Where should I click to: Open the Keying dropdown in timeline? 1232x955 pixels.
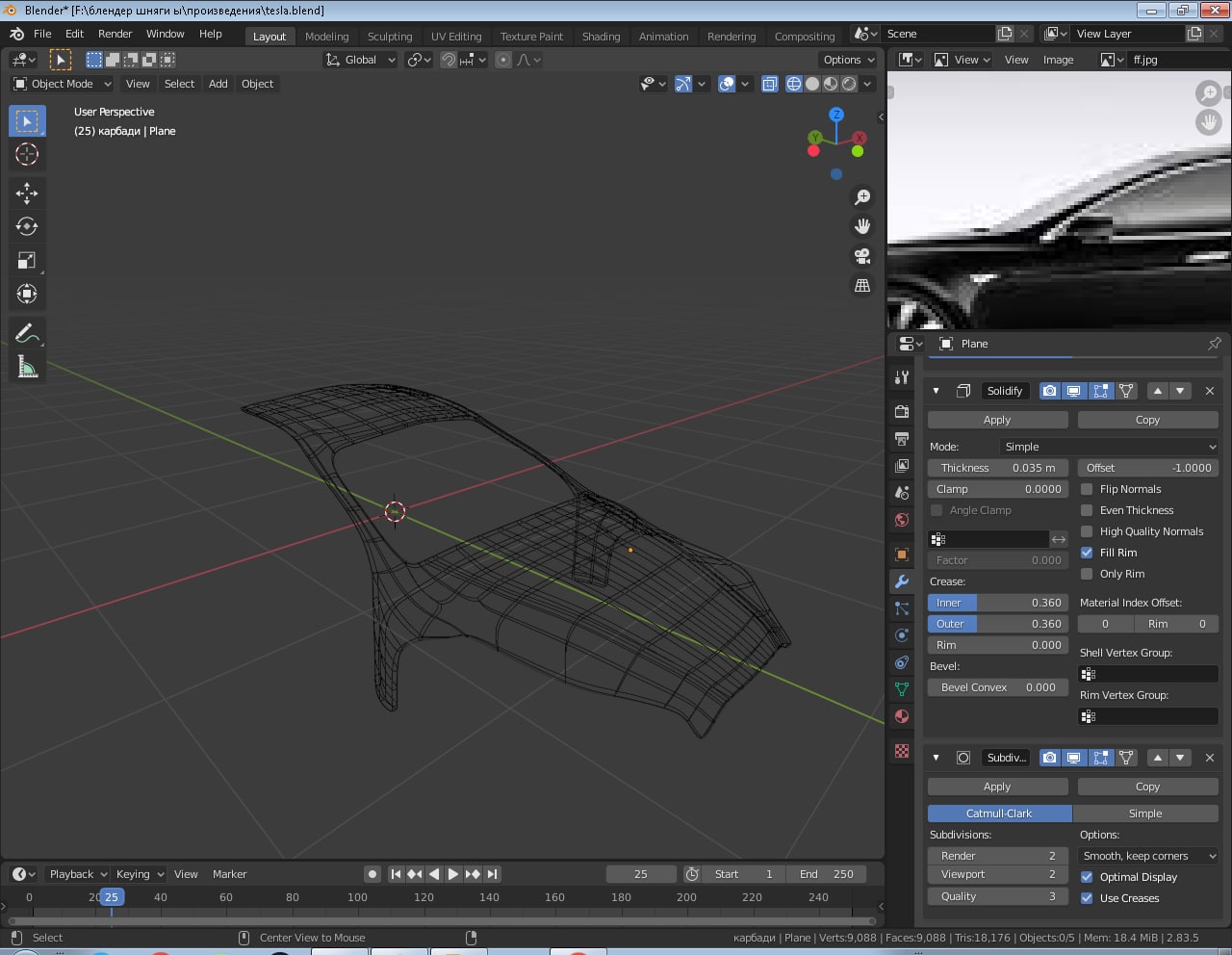pyautogui.click(x=140, y=874)
